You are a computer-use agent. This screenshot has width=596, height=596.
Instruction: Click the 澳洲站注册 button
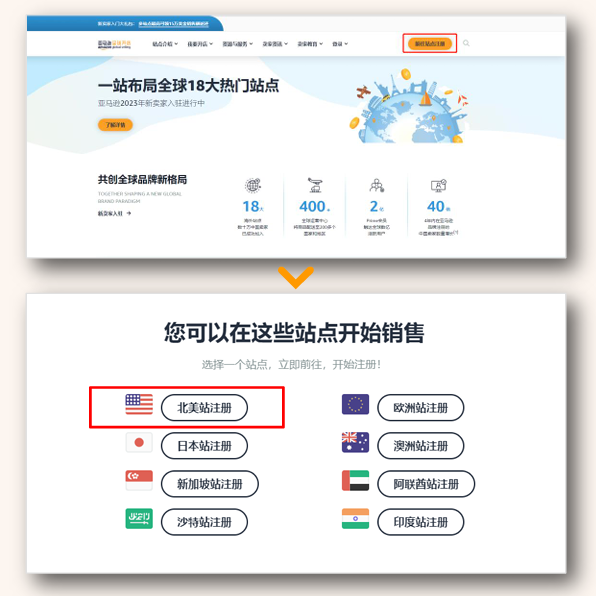point(421,446)
